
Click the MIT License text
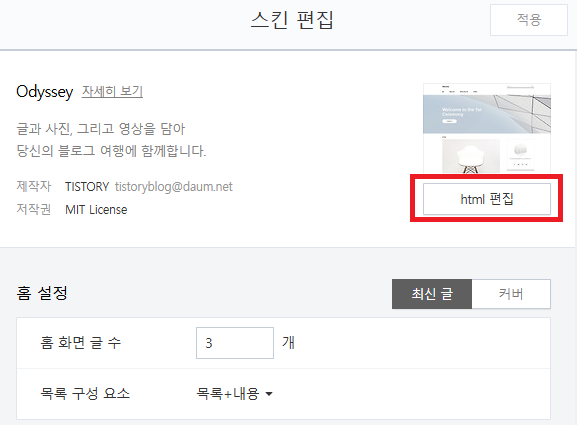[96, 210]
